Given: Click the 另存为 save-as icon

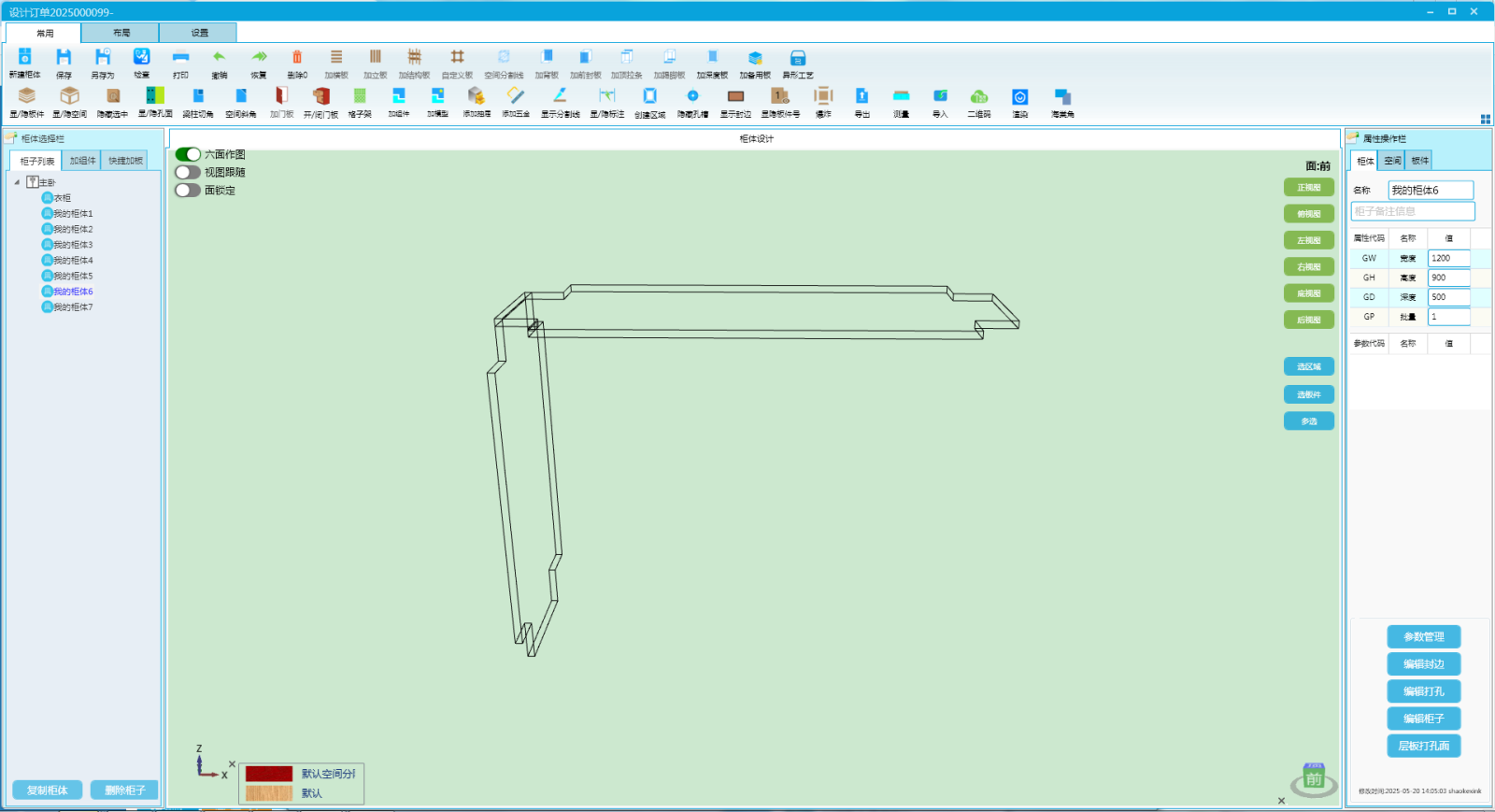Looking at the screenshot, I should coord(103,57).
